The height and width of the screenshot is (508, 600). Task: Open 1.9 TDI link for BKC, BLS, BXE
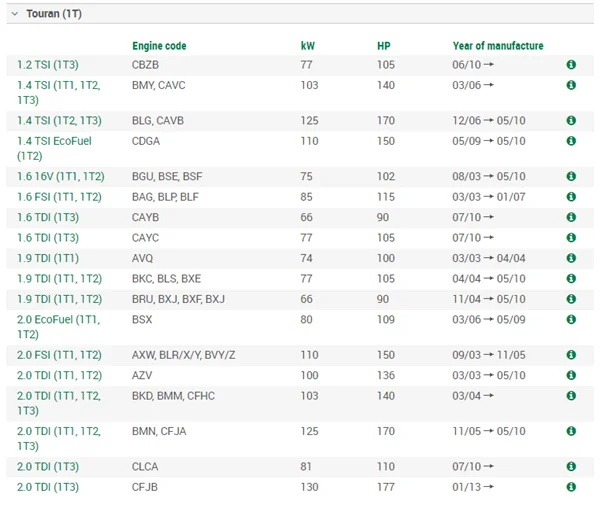click(x=59, y=278)
